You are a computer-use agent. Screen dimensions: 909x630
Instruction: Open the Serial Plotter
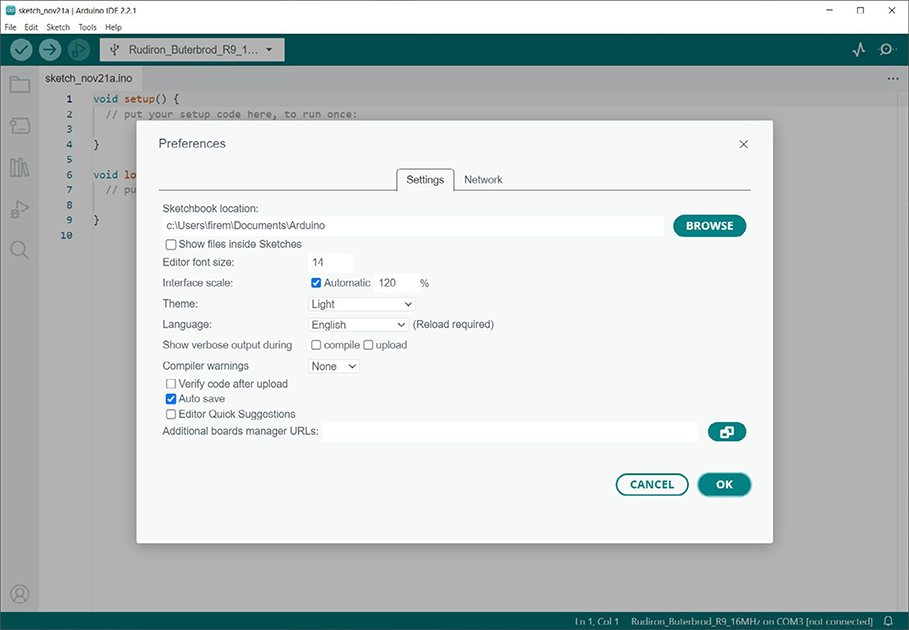pyautogui.click(x=859, y=50)
